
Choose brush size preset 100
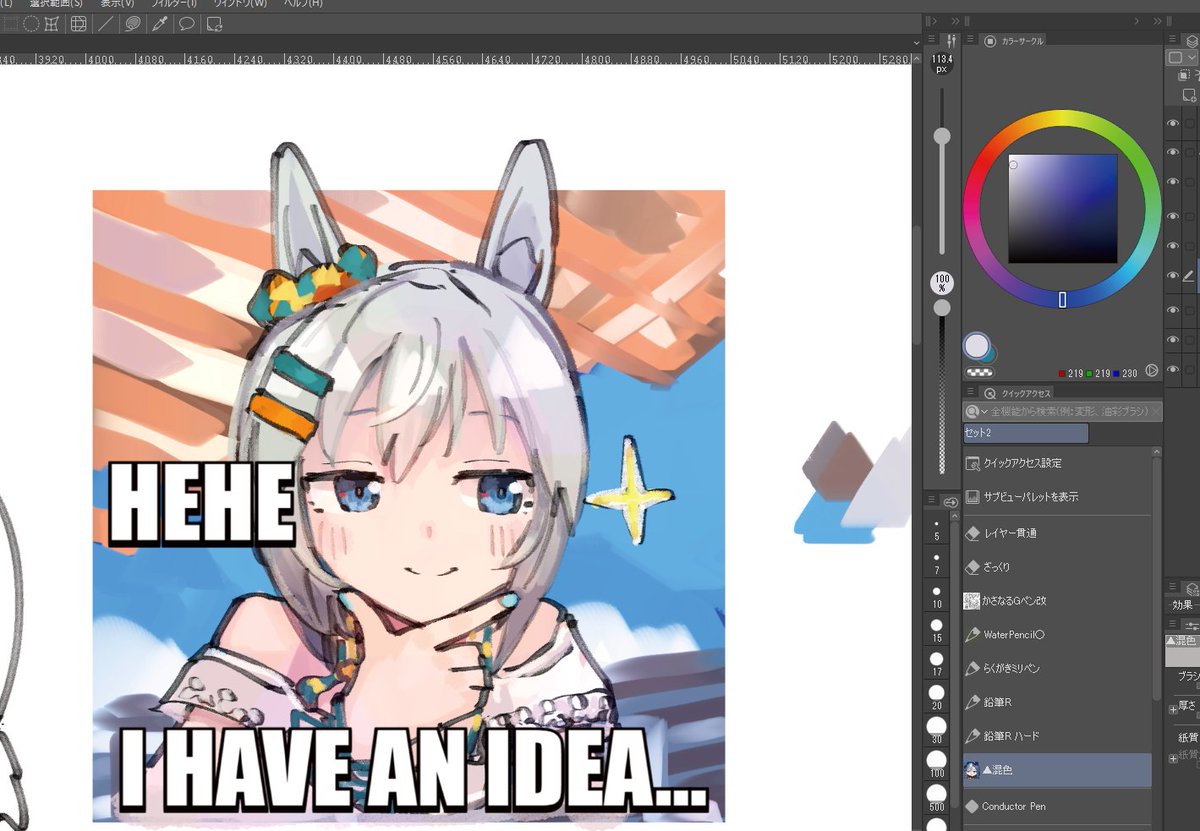coord(937,765)
